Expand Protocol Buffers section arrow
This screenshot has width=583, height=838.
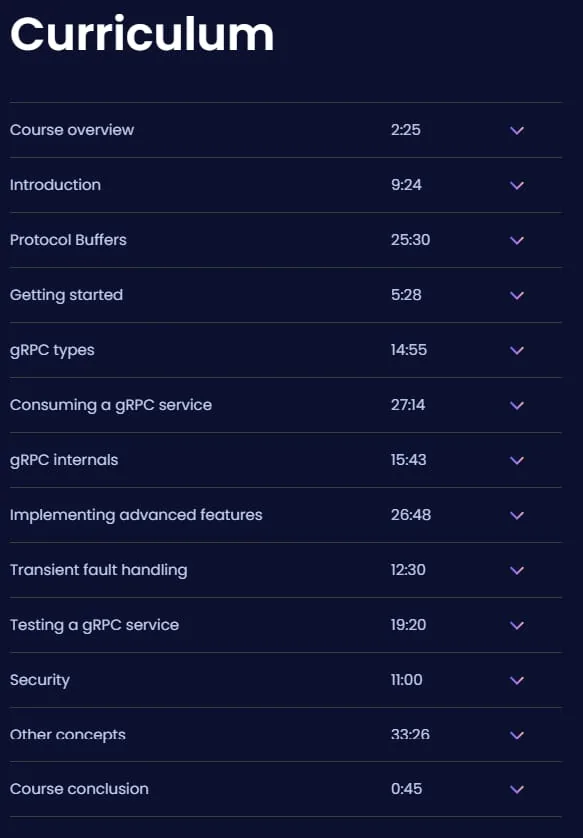point(517,240)
